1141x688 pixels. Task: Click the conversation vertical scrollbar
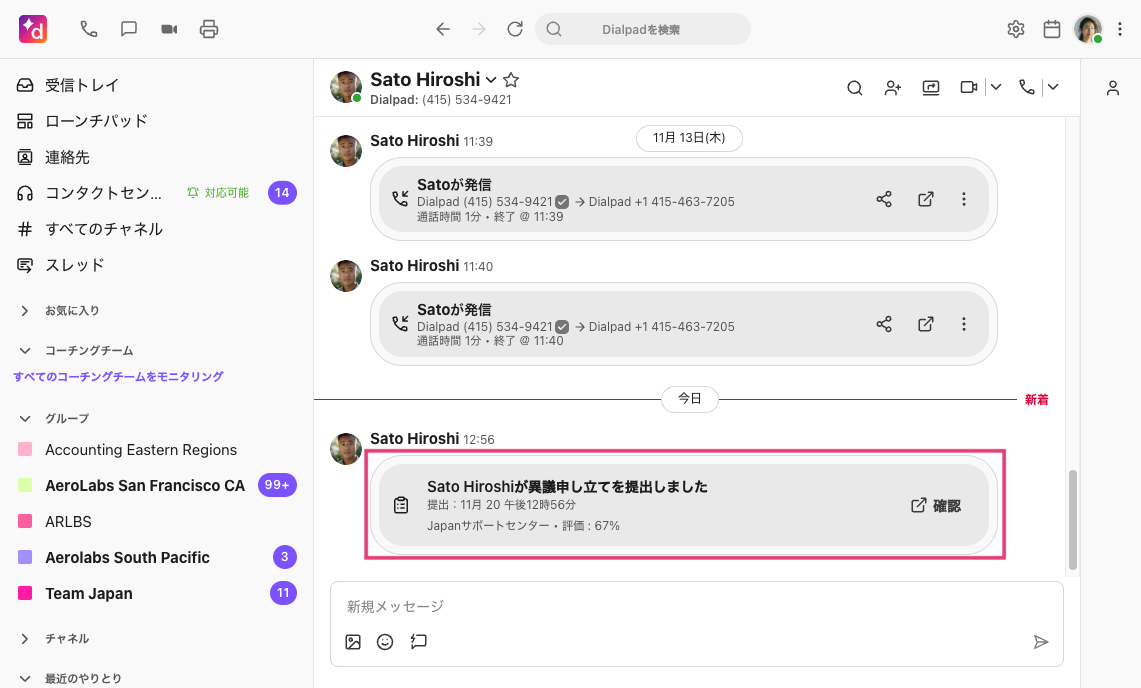(1073, 520)
